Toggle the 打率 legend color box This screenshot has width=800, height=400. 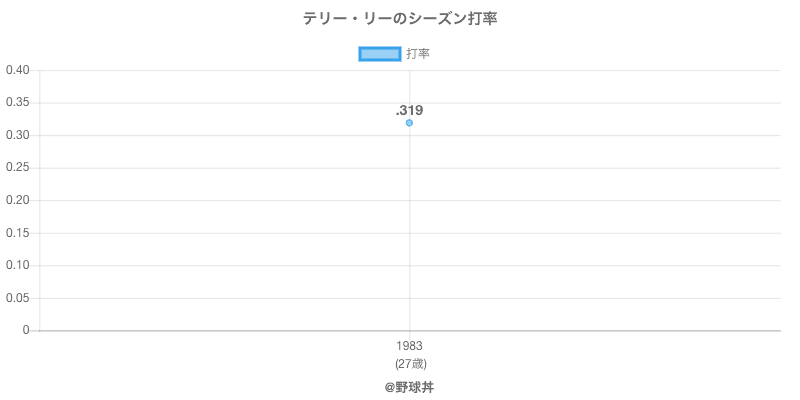pos(379,54)
